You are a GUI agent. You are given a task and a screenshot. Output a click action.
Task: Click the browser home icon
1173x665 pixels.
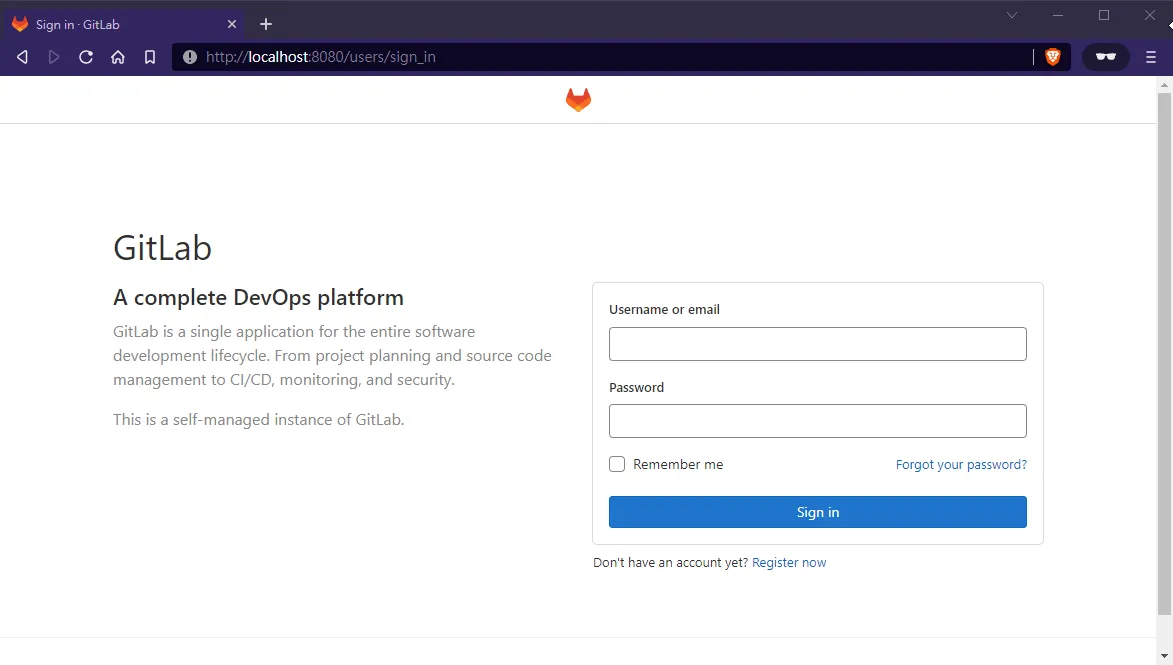(118, 57)
